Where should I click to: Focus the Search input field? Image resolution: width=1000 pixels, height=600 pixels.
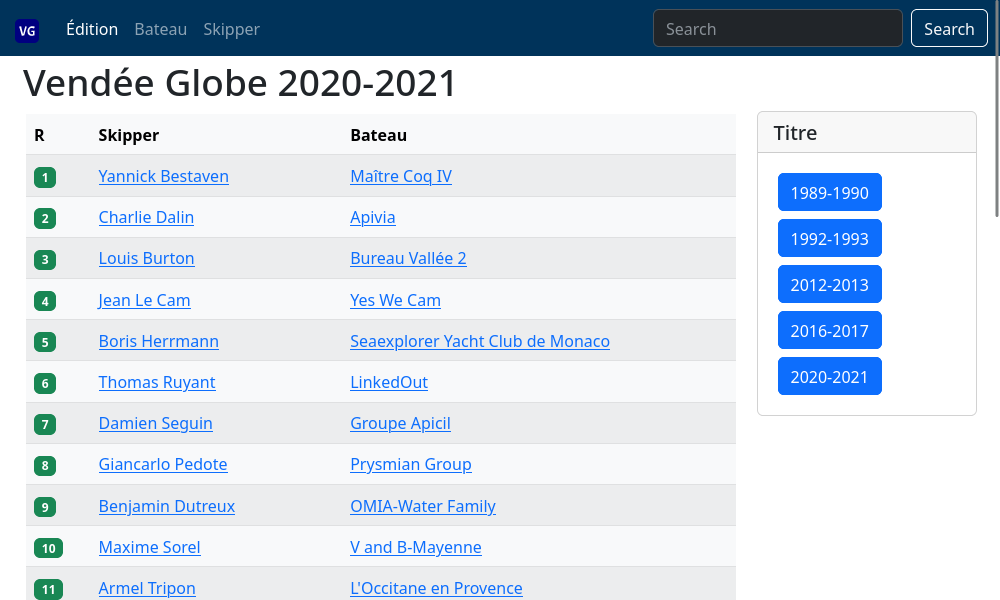(777, 29)
